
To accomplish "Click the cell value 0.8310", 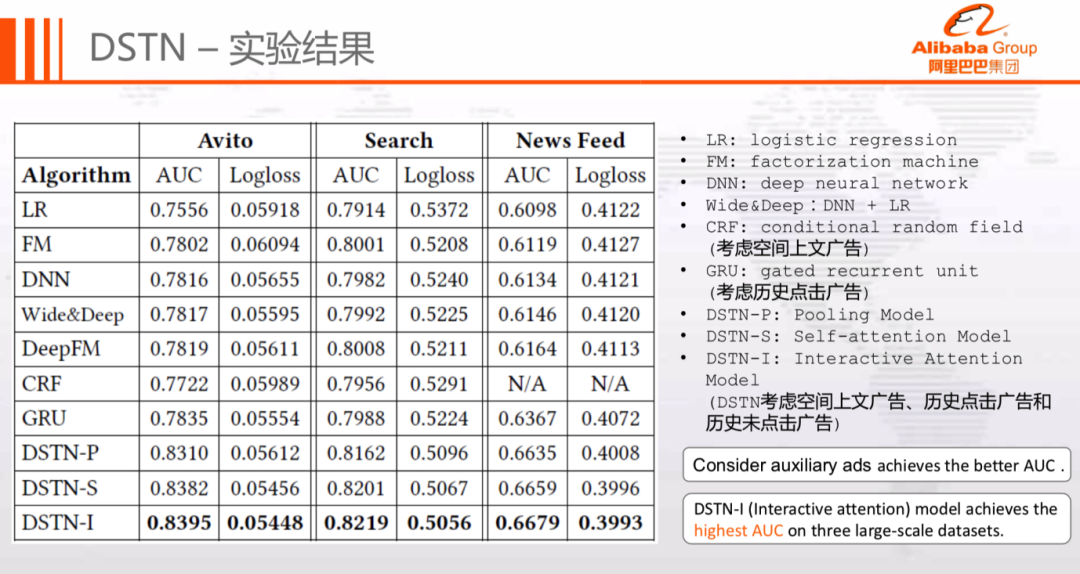I will pos(179,453).
